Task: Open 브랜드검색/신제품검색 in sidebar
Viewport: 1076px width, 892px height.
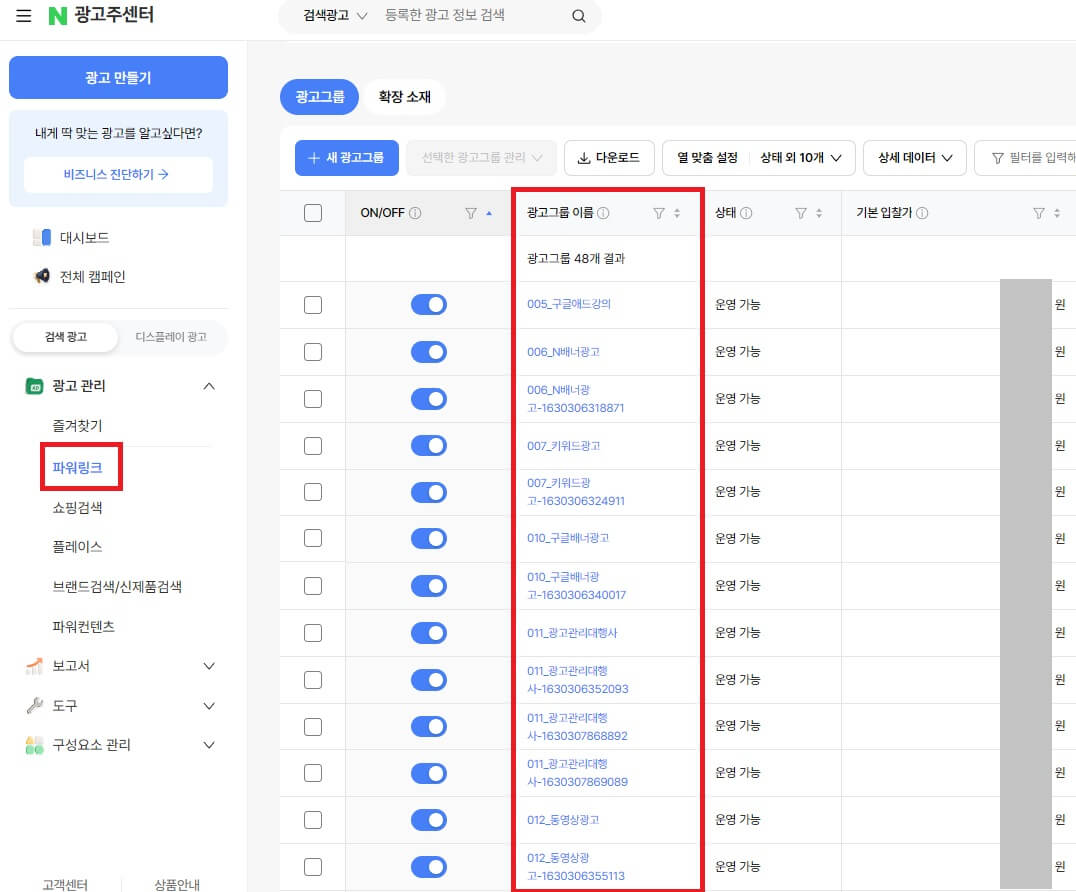Action: tap(117, 587)
